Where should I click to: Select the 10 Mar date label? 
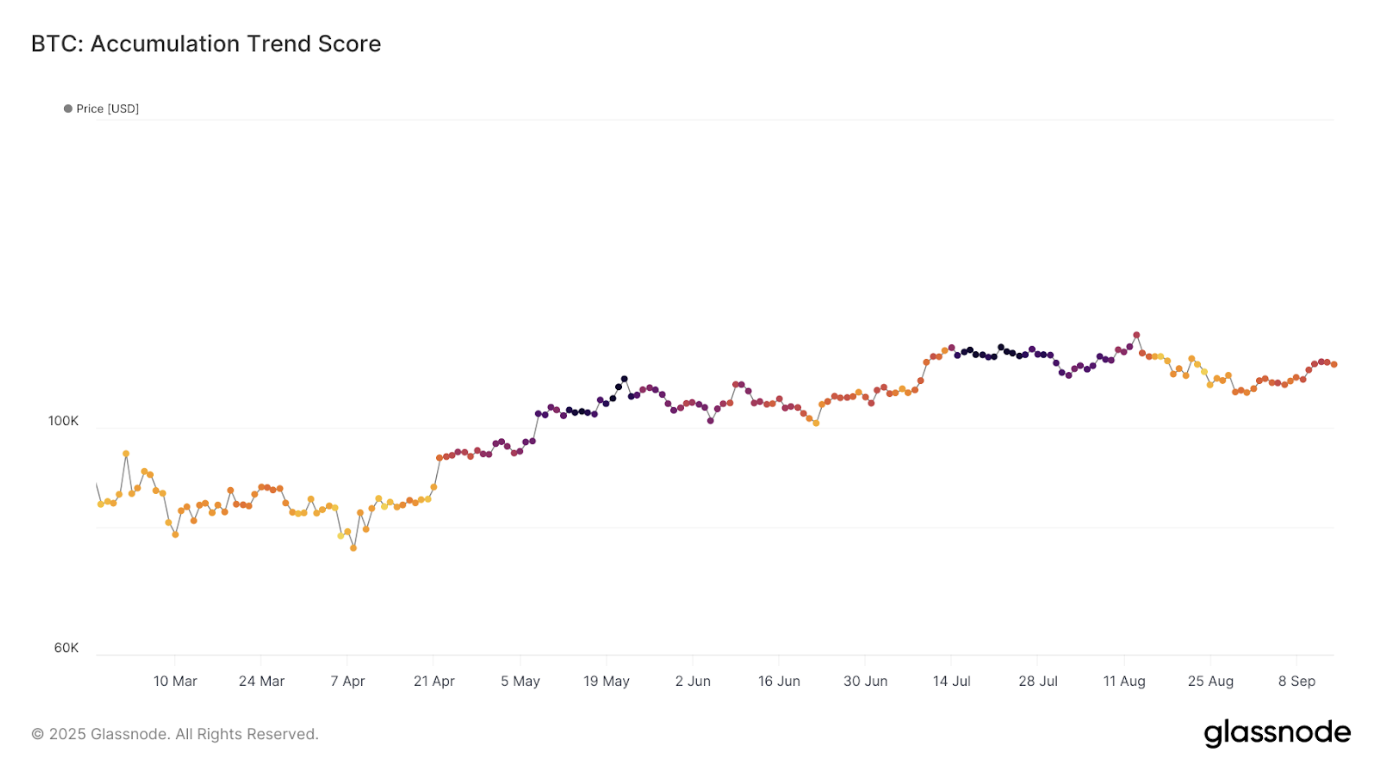[x=175, y=681]
